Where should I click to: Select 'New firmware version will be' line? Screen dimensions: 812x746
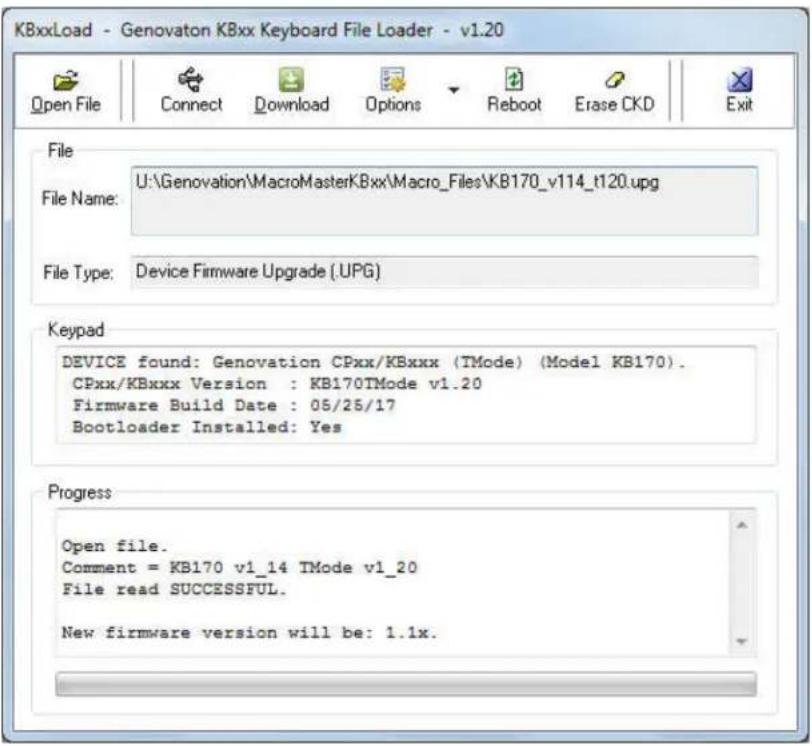pos(250,633)
